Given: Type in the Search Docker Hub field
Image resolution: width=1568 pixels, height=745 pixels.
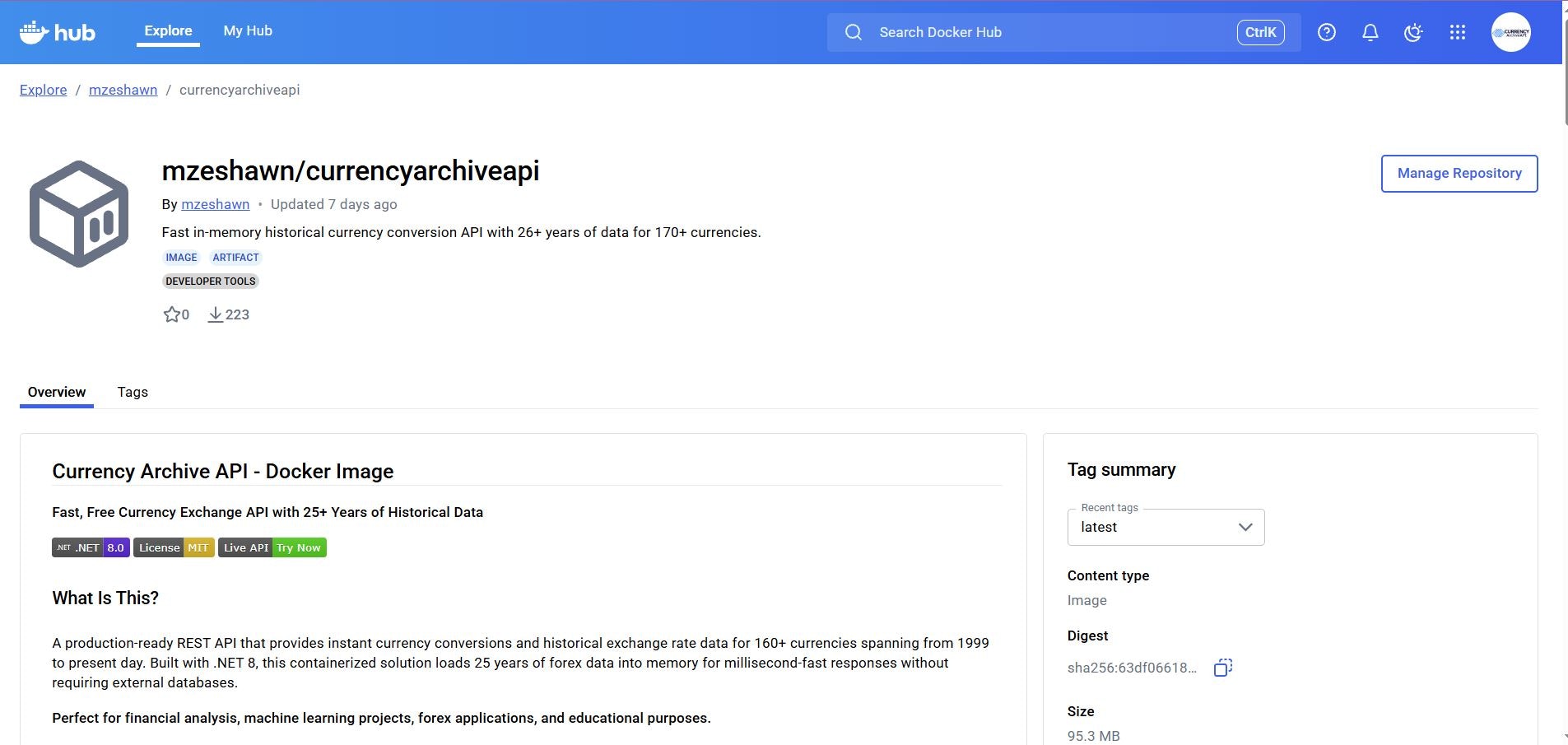Looking at the screenshot, I should (988, 32).
